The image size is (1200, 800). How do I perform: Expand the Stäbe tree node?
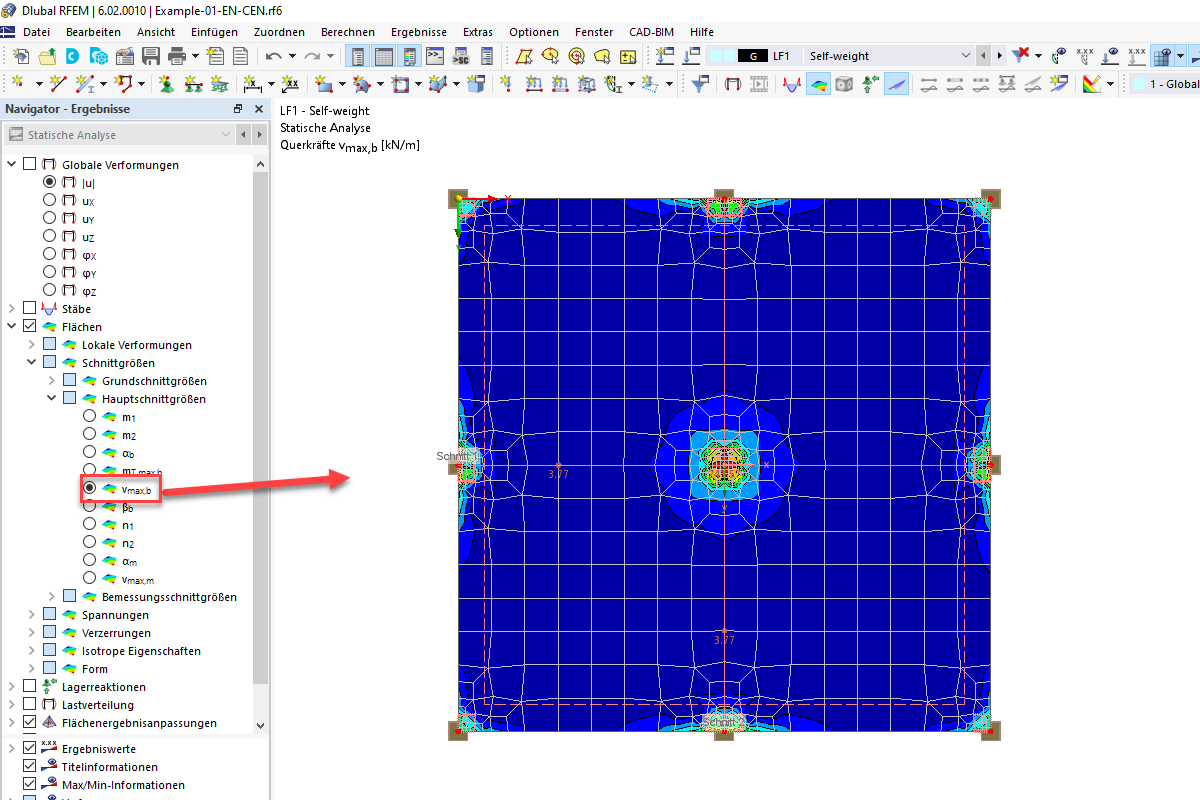[12, 309]
